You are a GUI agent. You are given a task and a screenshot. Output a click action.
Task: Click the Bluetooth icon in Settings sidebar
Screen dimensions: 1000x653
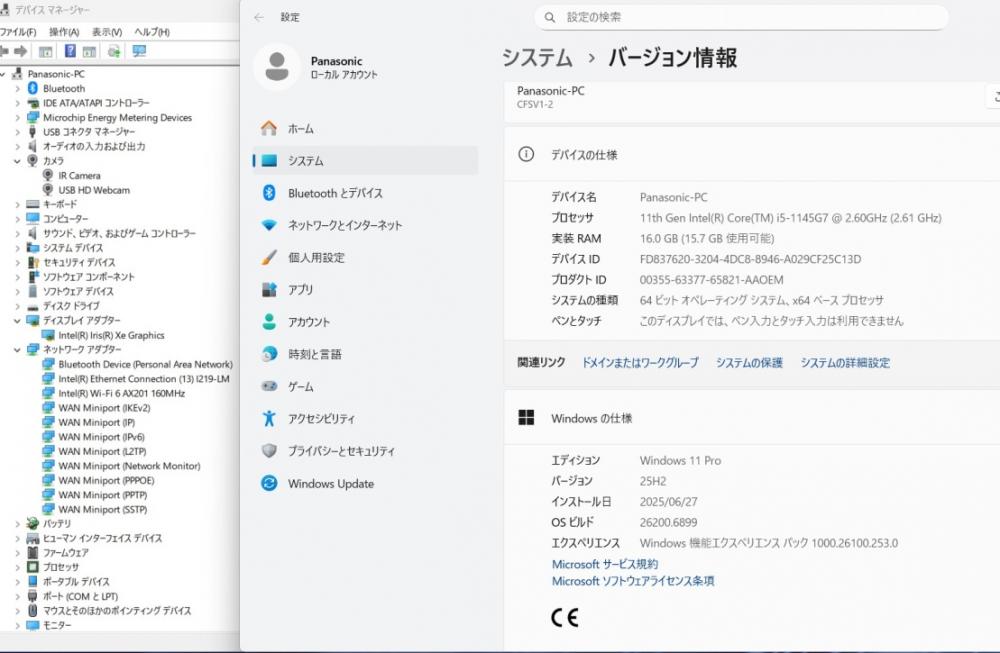tap(268, 193)
